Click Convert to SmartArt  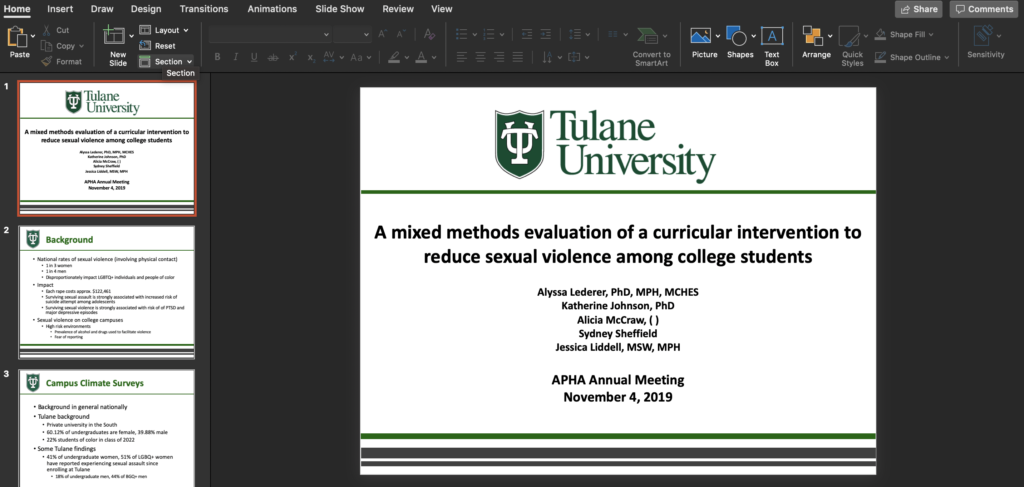651,47
